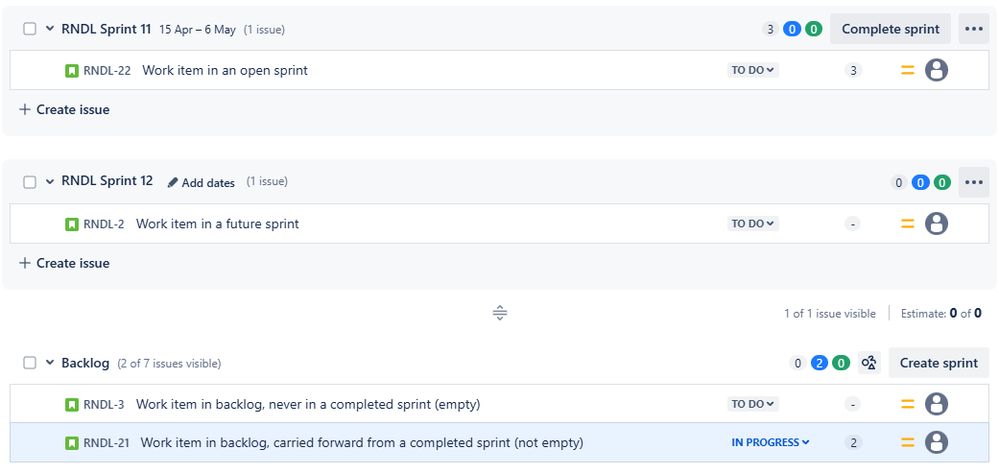Screen dimensions: 999x471
Task: Click the pencil icon to add dates
Action: [173, 183]
